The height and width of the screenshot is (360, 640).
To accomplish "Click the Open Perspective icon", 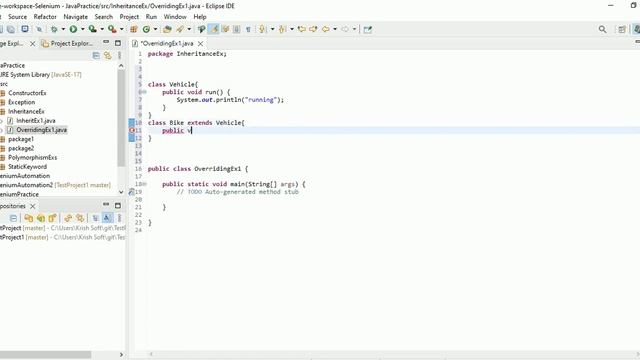I will (x=622, y=29).
